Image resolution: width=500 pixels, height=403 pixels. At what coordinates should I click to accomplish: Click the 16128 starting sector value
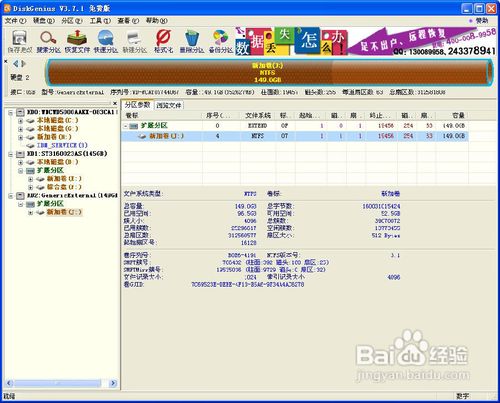coord(249,243)
